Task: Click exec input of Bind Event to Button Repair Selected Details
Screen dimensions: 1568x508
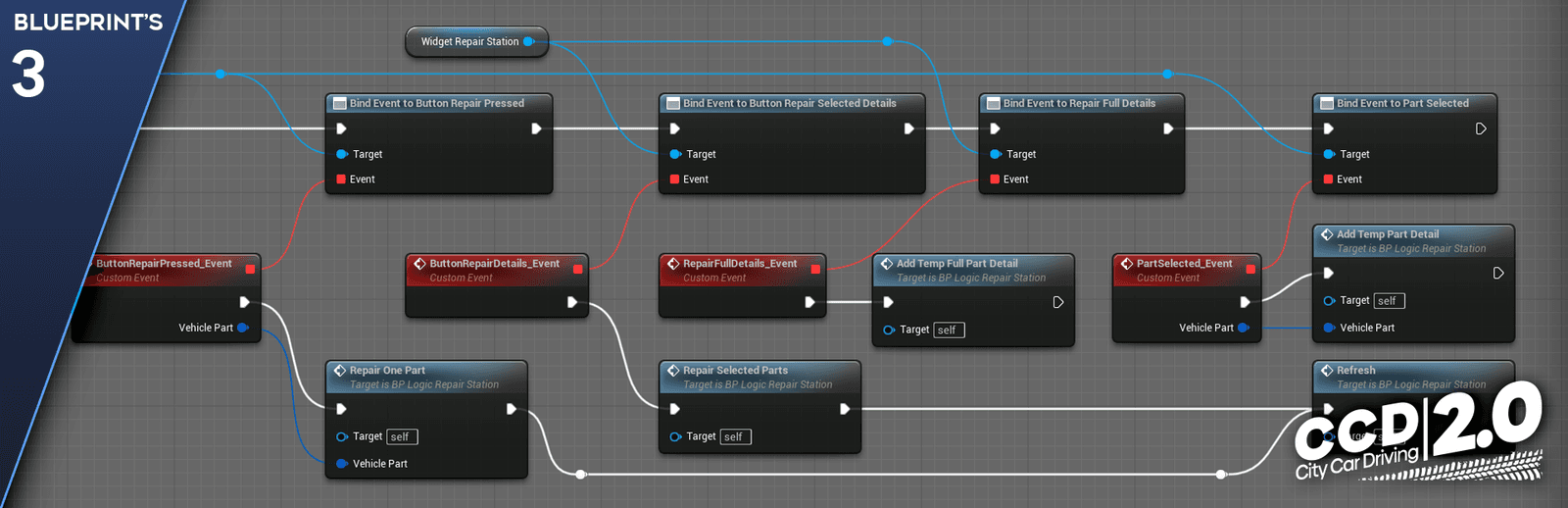Action: tap(674, 128)
